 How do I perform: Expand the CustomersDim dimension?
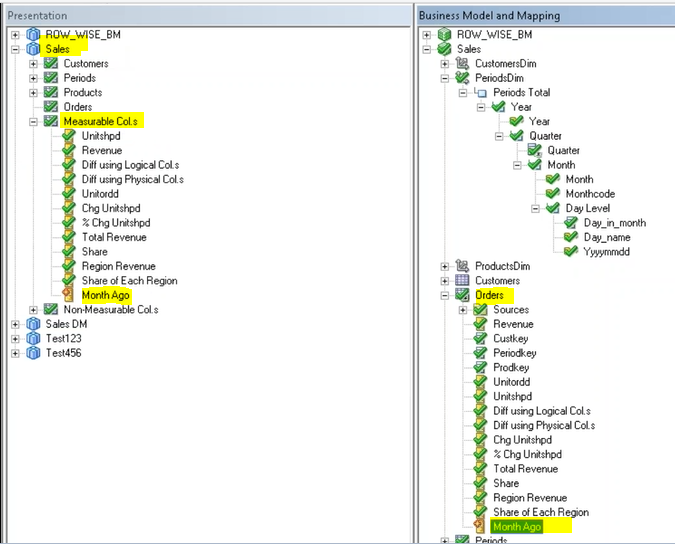pos(445,64)
